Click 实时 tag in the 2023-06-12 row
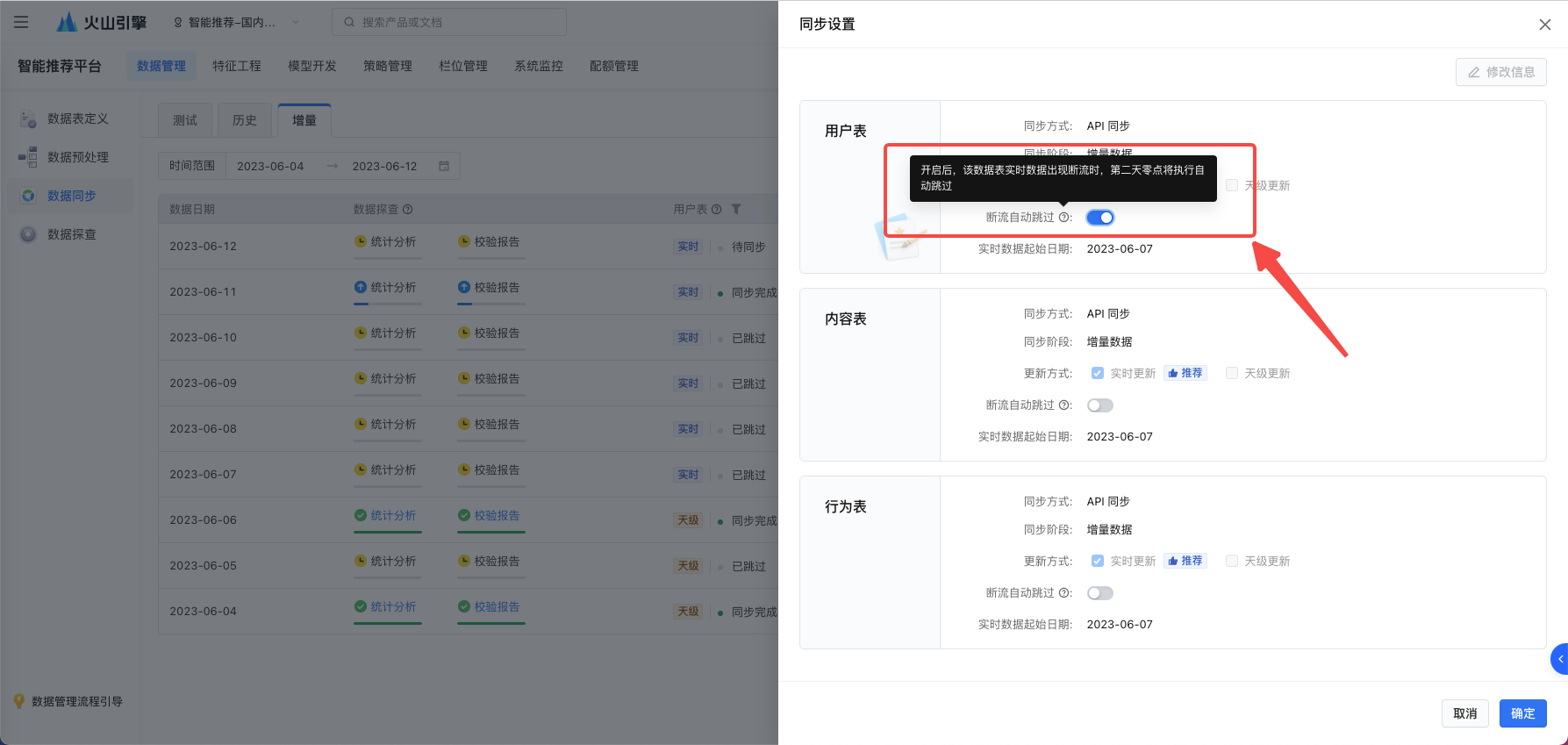Image resolution: width=1568 pixels, height=745 pixels. tap(688, 247)
